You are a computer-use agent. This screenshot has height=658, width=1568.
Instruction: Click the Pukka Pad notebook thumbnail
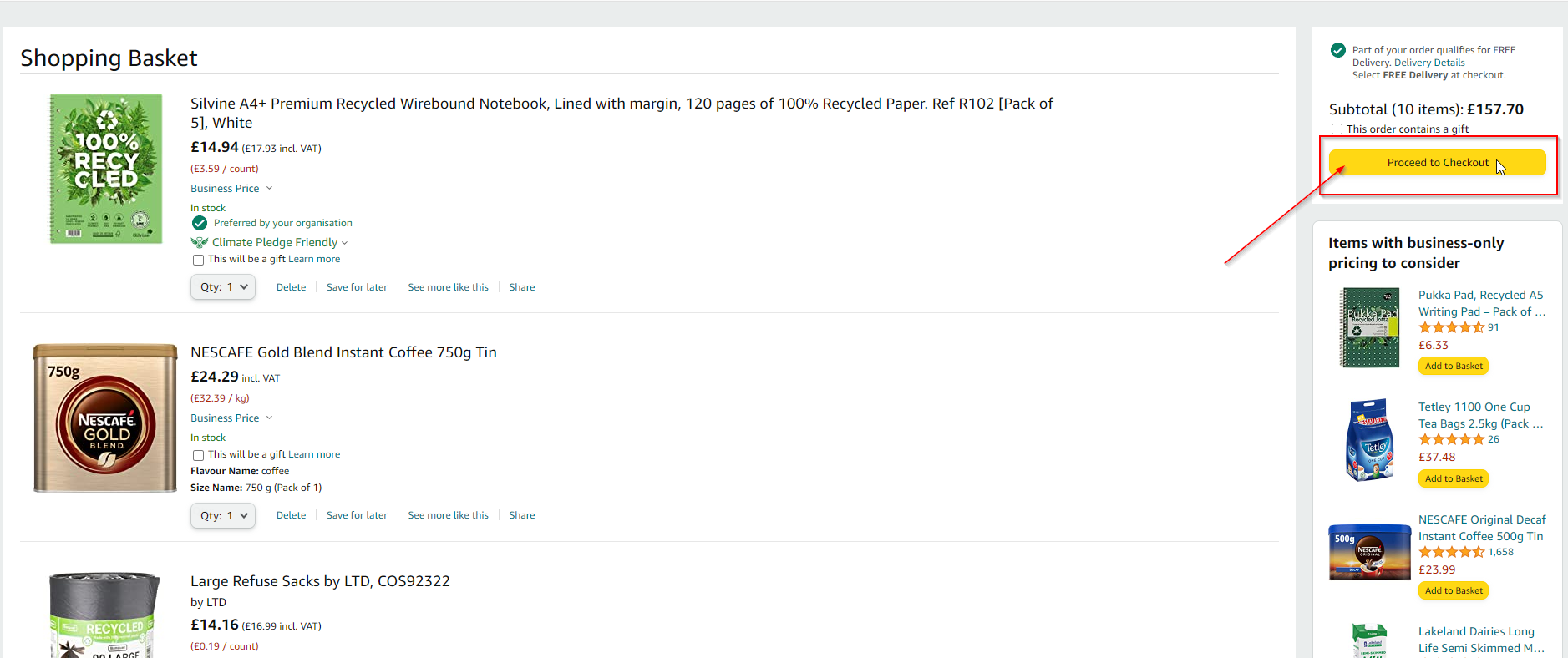click(x=1370, y=328)
